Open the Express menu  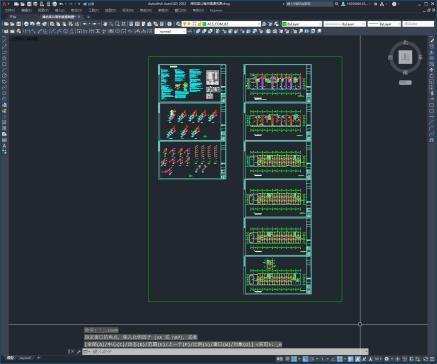[x=216, y=10]
